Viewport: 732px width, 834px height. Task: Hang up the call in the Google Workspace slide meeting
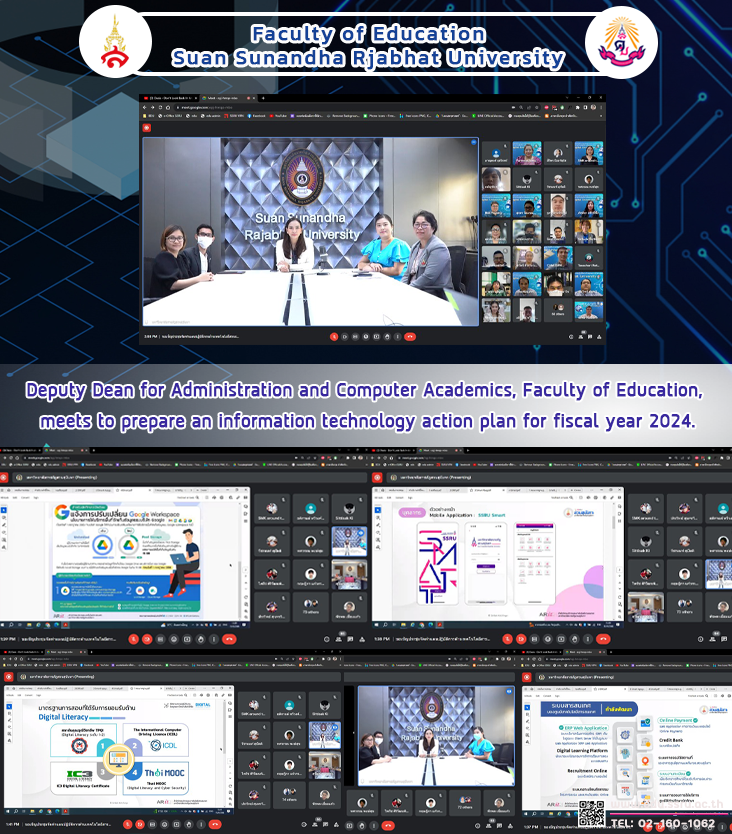pyautogui.click(x=229, y=638)
